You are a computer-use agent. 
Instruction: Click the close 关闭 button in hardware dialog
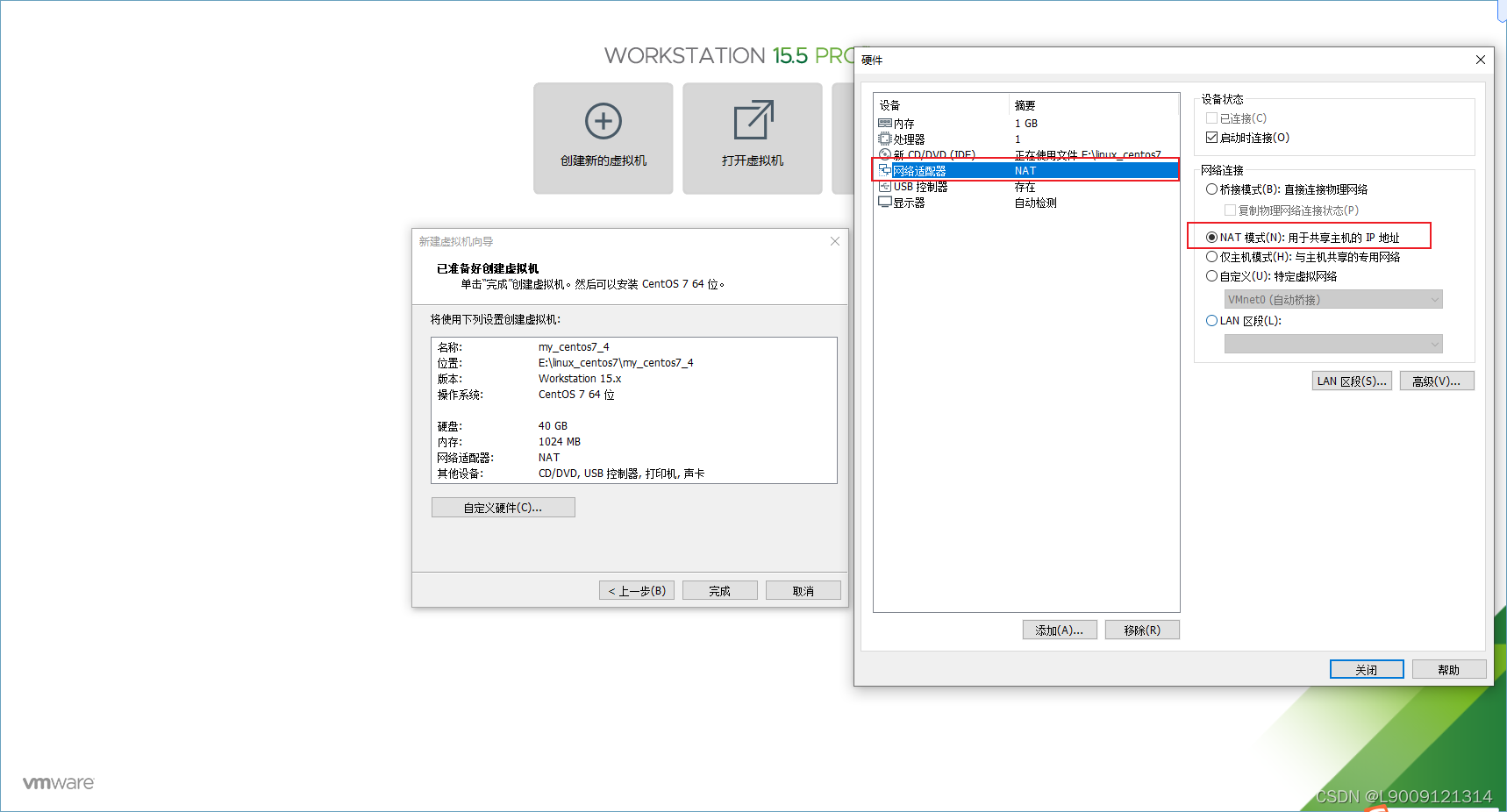(1367, 670)
